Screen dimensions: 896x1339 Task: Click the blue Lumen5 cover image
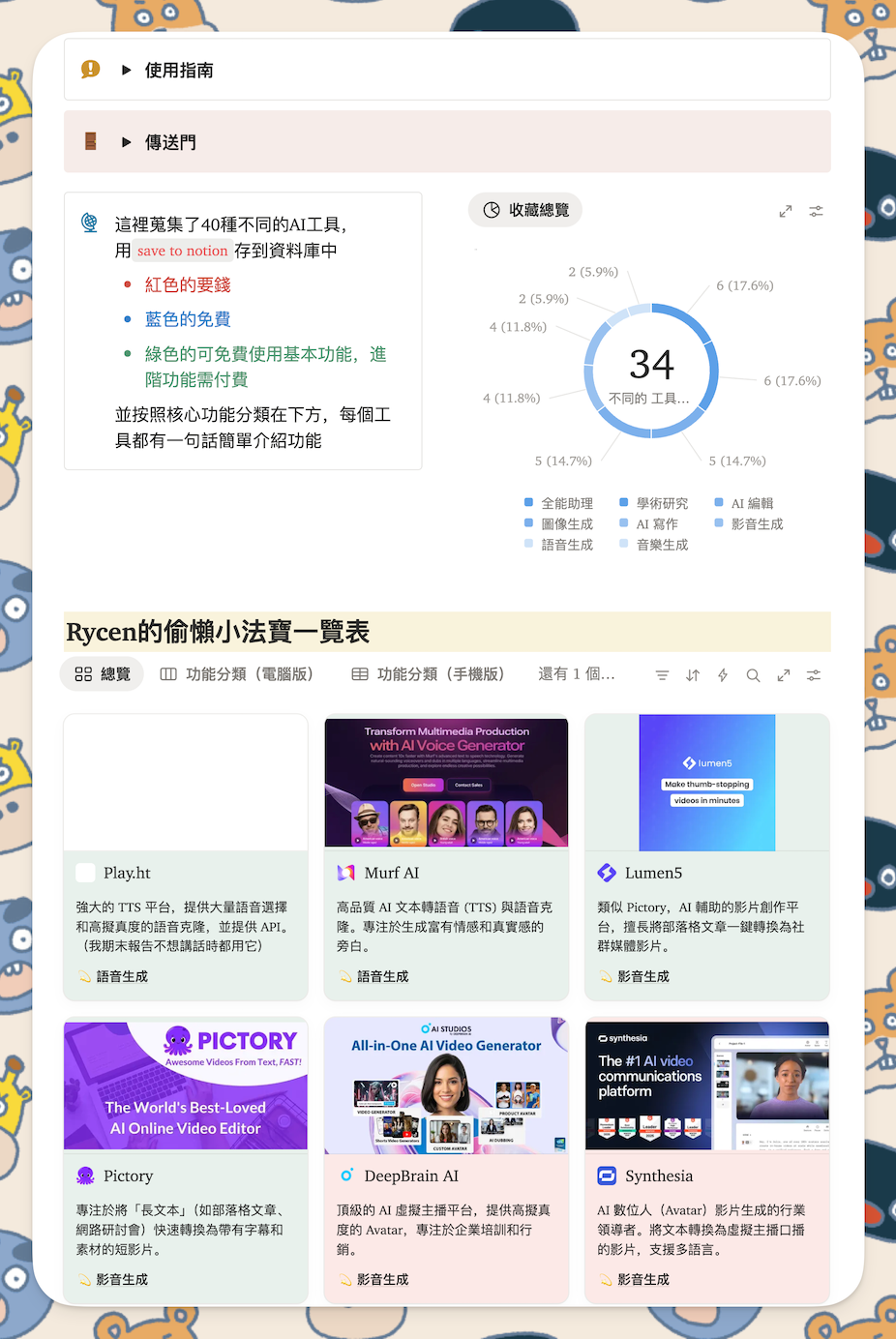click(x=707, y=783)
